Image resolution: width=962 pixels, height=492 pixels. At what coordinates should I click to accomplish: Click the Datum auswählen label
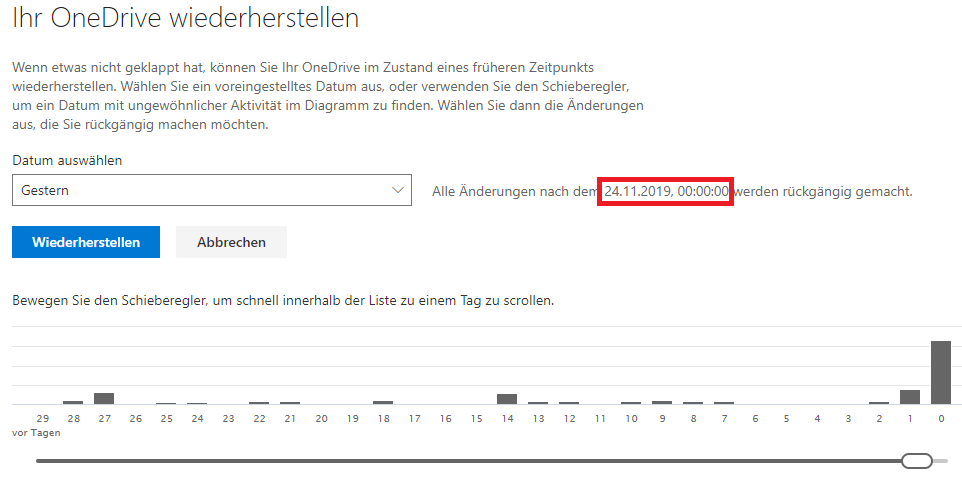[x=67, y=160]
